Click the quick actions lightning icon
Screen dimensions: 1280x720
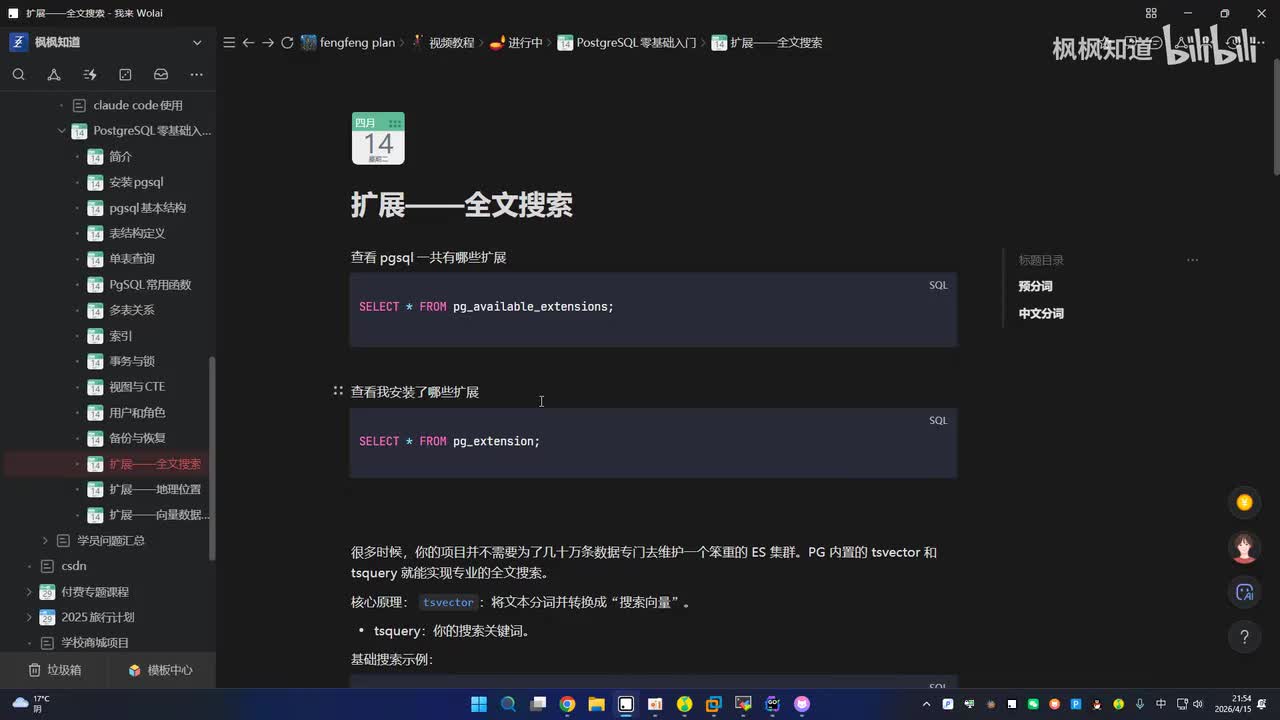[90, 74]
